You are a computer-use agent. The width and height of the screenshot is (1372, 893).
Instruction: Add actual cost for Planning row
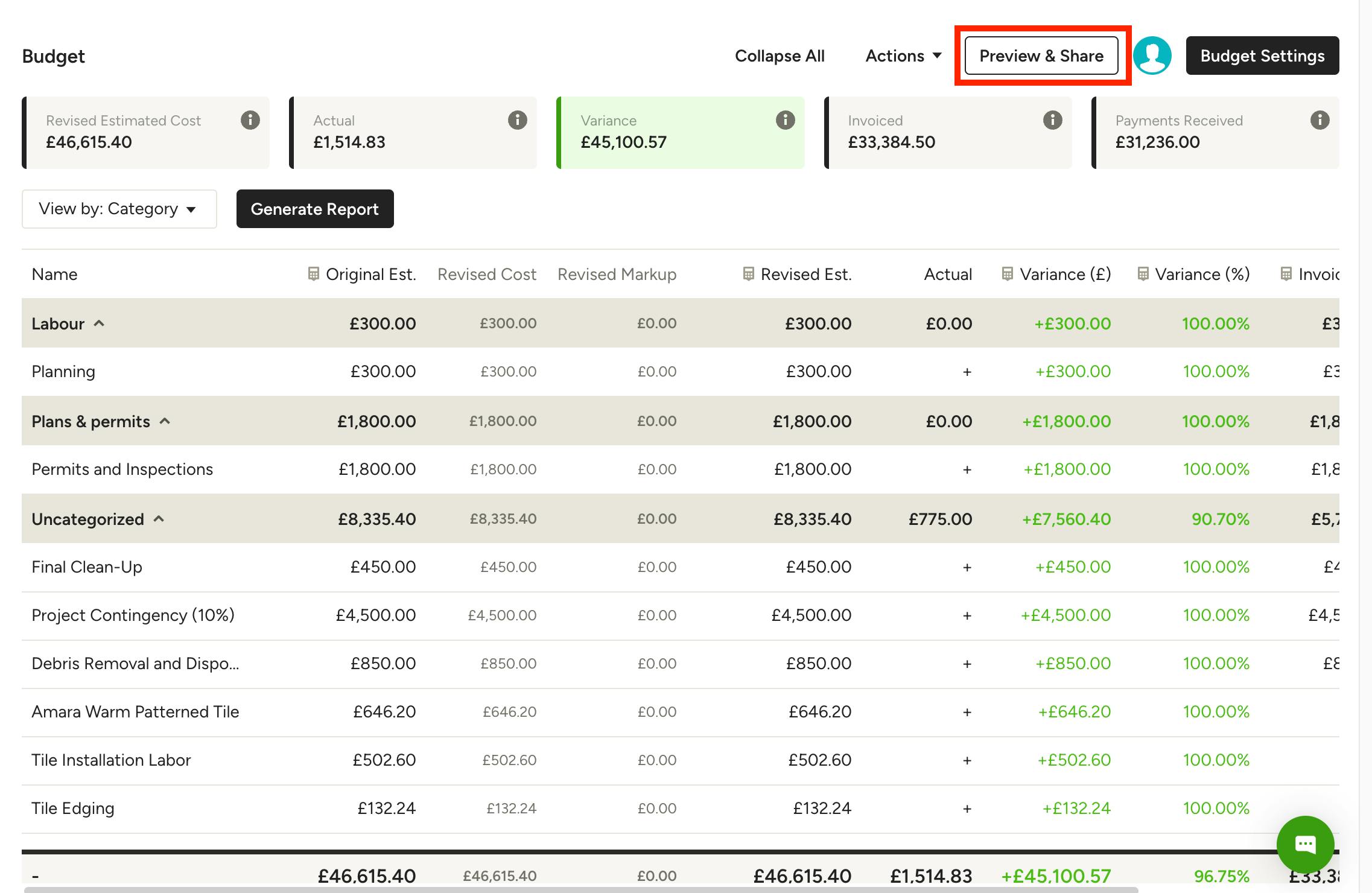pyautogui.click(x=967, y=372)
